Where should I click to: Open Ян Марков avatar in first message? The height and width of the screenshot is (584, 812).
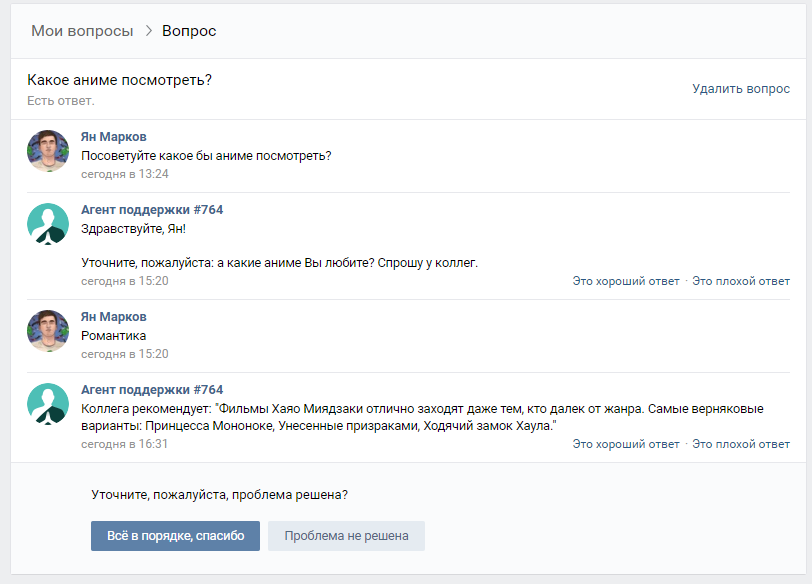[x=48, y=151]
